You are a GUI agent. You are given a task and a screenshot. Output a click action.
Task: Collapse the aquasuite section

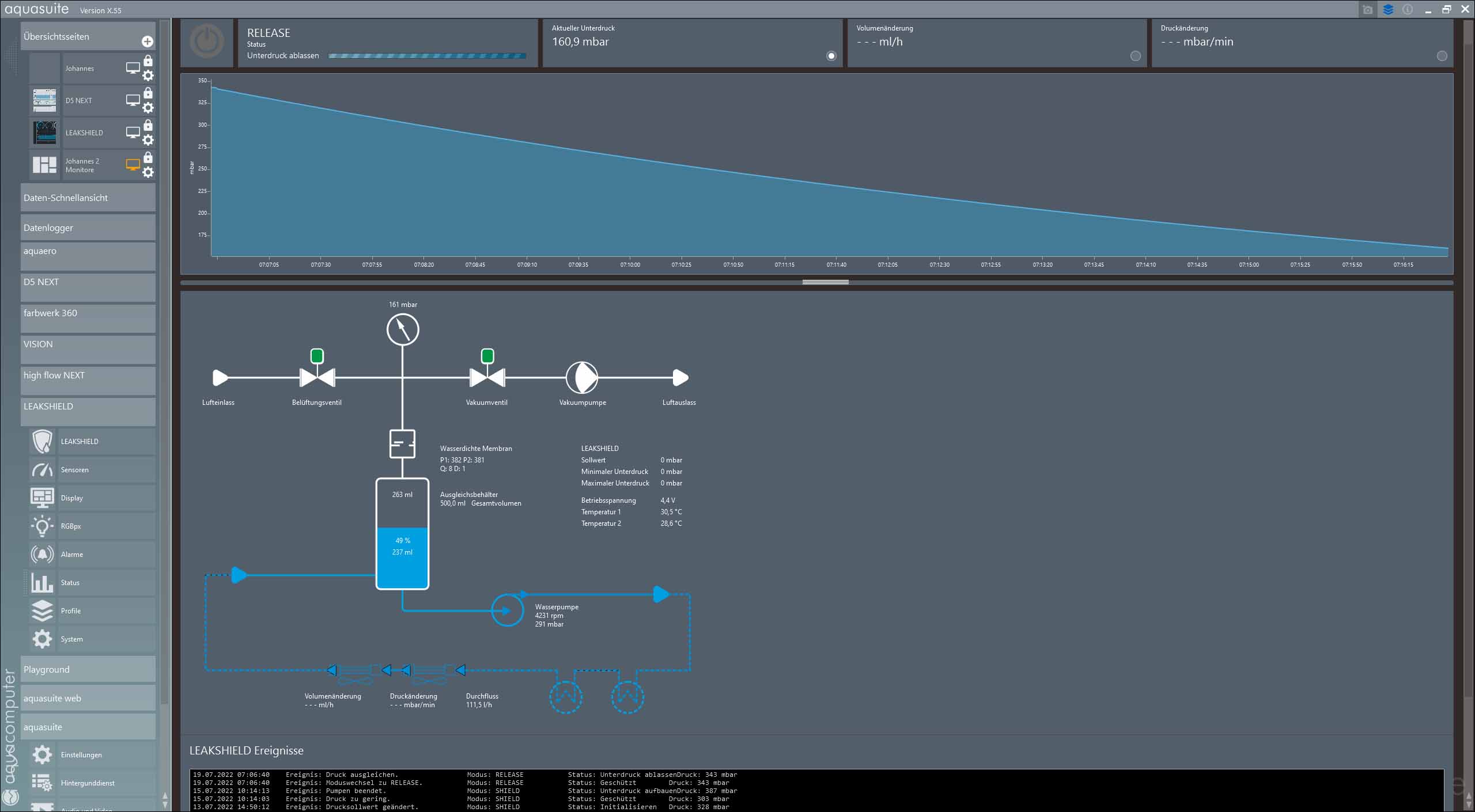click(x=88, y=727)
